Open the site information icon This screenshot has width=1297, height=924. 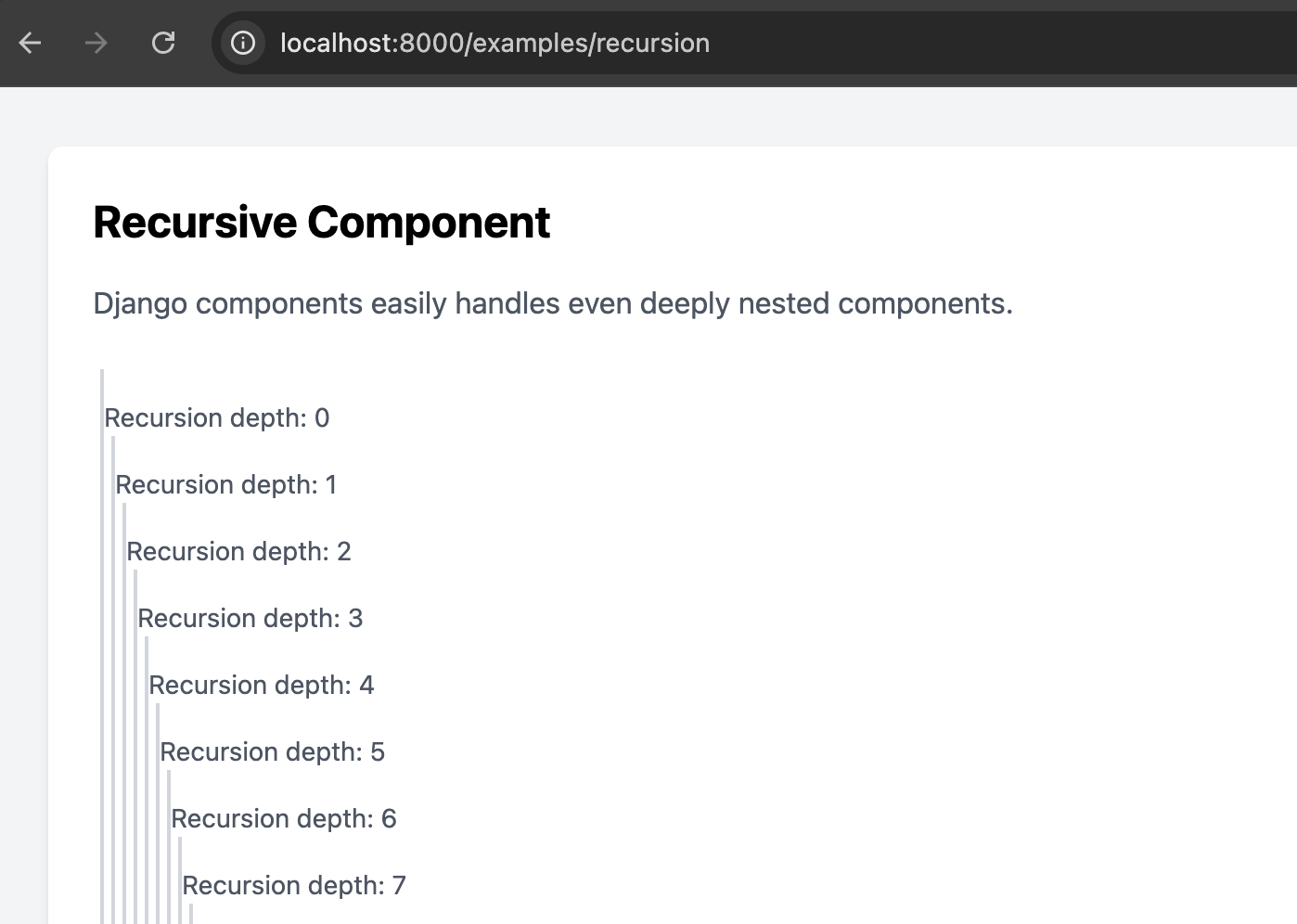pos(243,43)
